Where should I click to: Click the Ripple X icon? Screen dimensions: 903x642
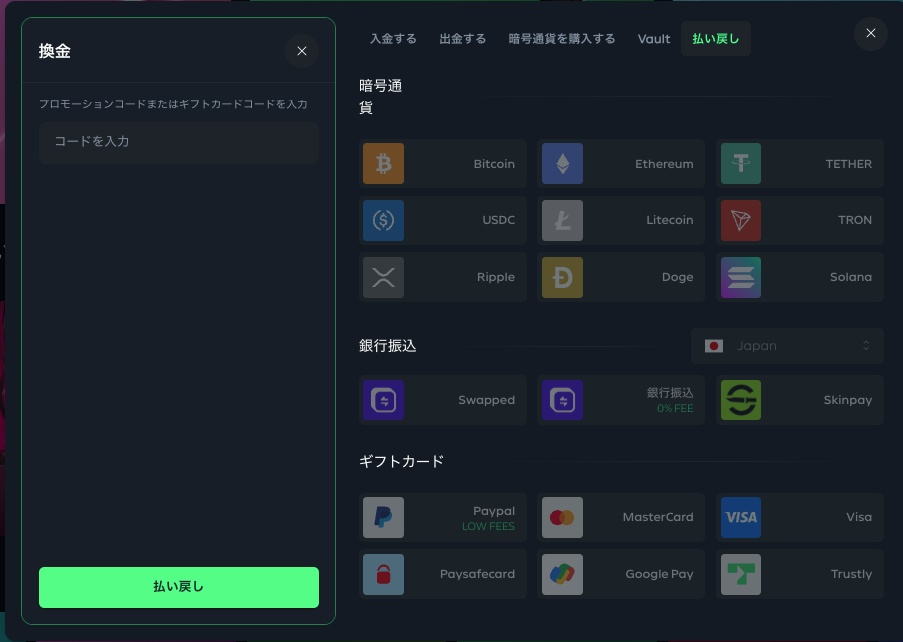pos(384,277)
